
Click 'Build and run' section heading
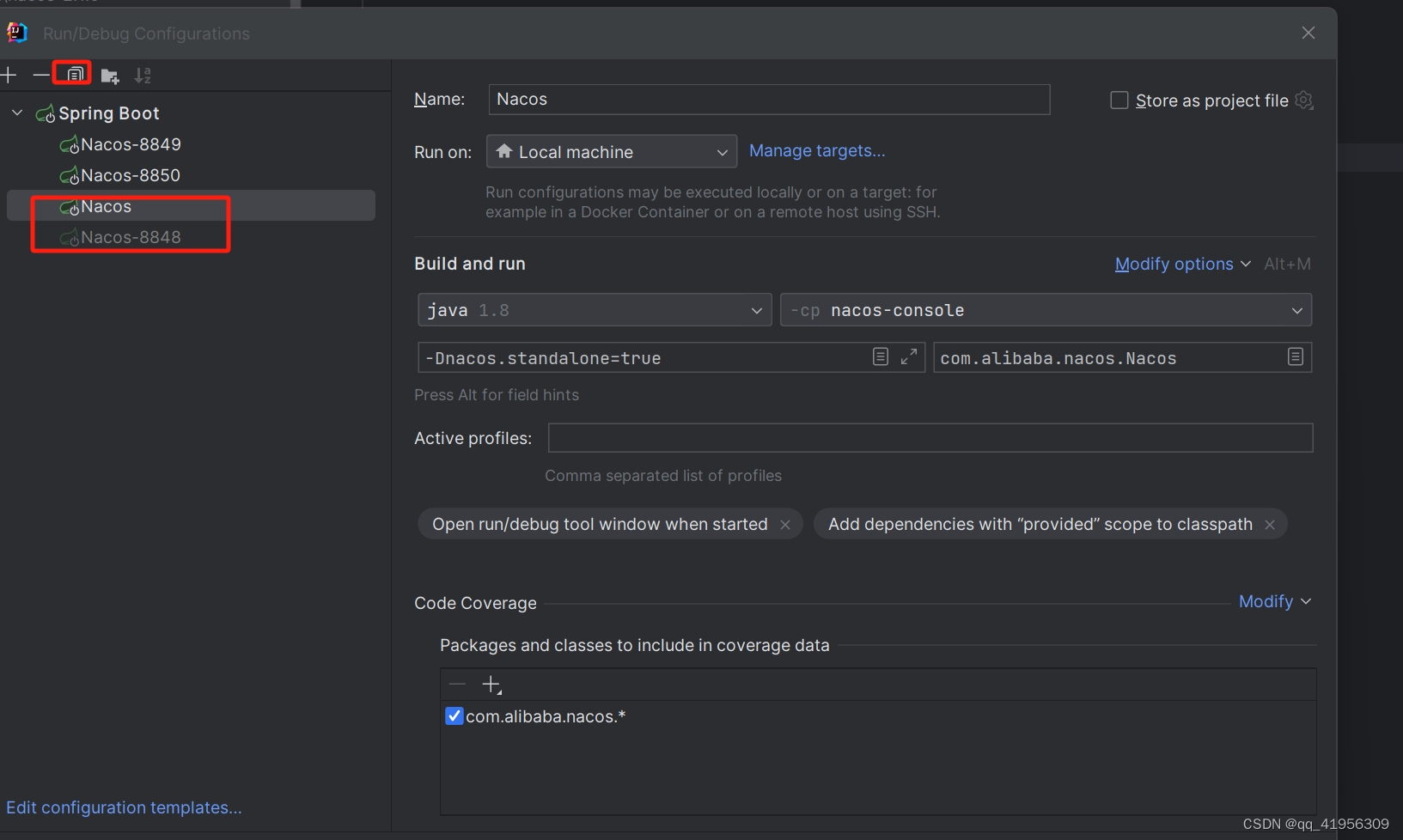point(470,265)
